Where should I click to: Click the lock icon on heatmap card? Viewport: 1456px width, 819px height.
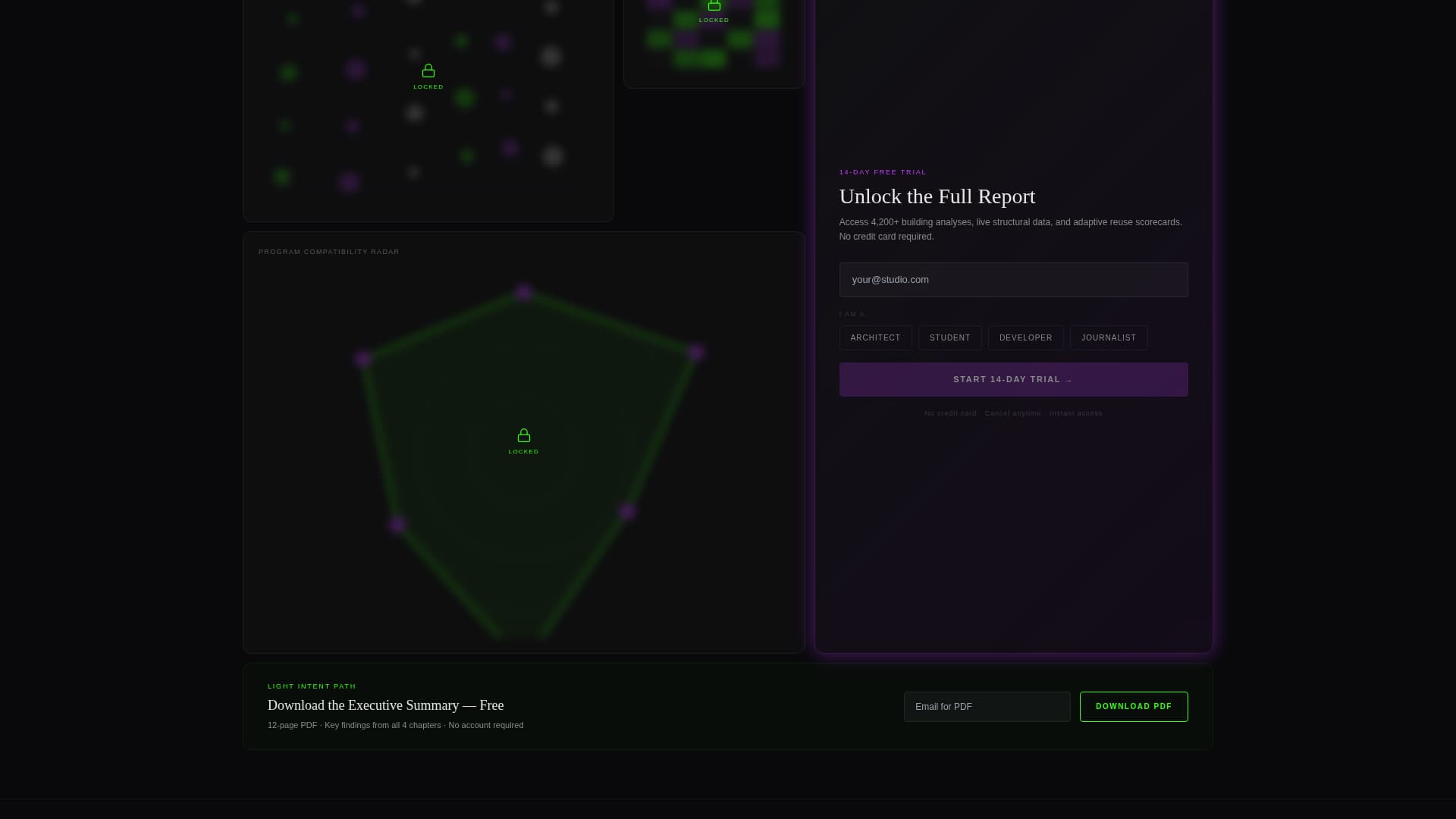[x=714, y=5]
